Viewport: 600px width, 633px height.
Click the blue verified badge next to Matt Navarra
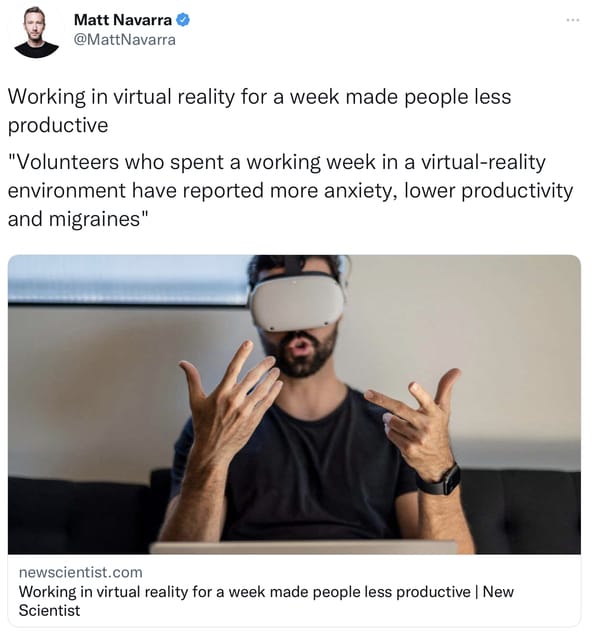pos(183,19)
